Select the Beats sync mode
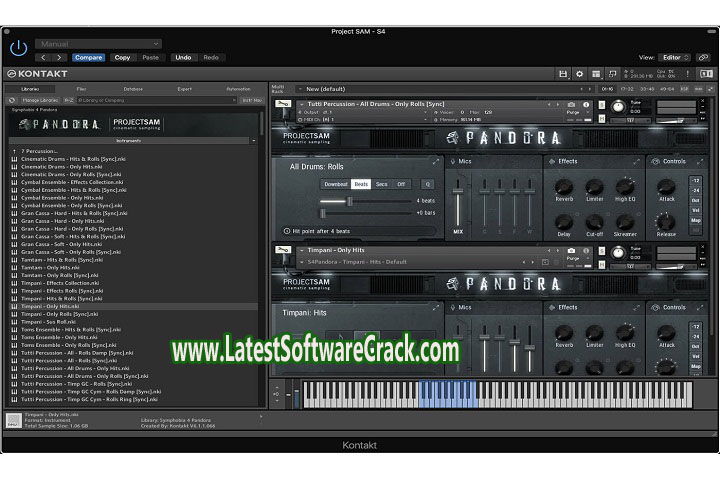The image size is (720, 480). pyautogui.click(x=361, y=184)
